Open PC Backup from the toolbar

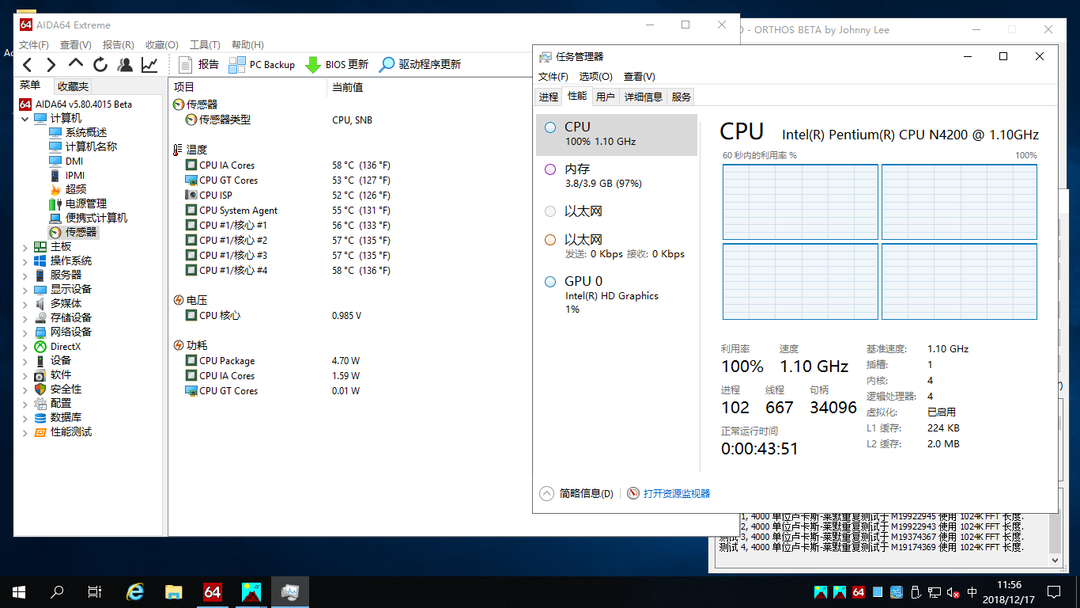point(262,65)
